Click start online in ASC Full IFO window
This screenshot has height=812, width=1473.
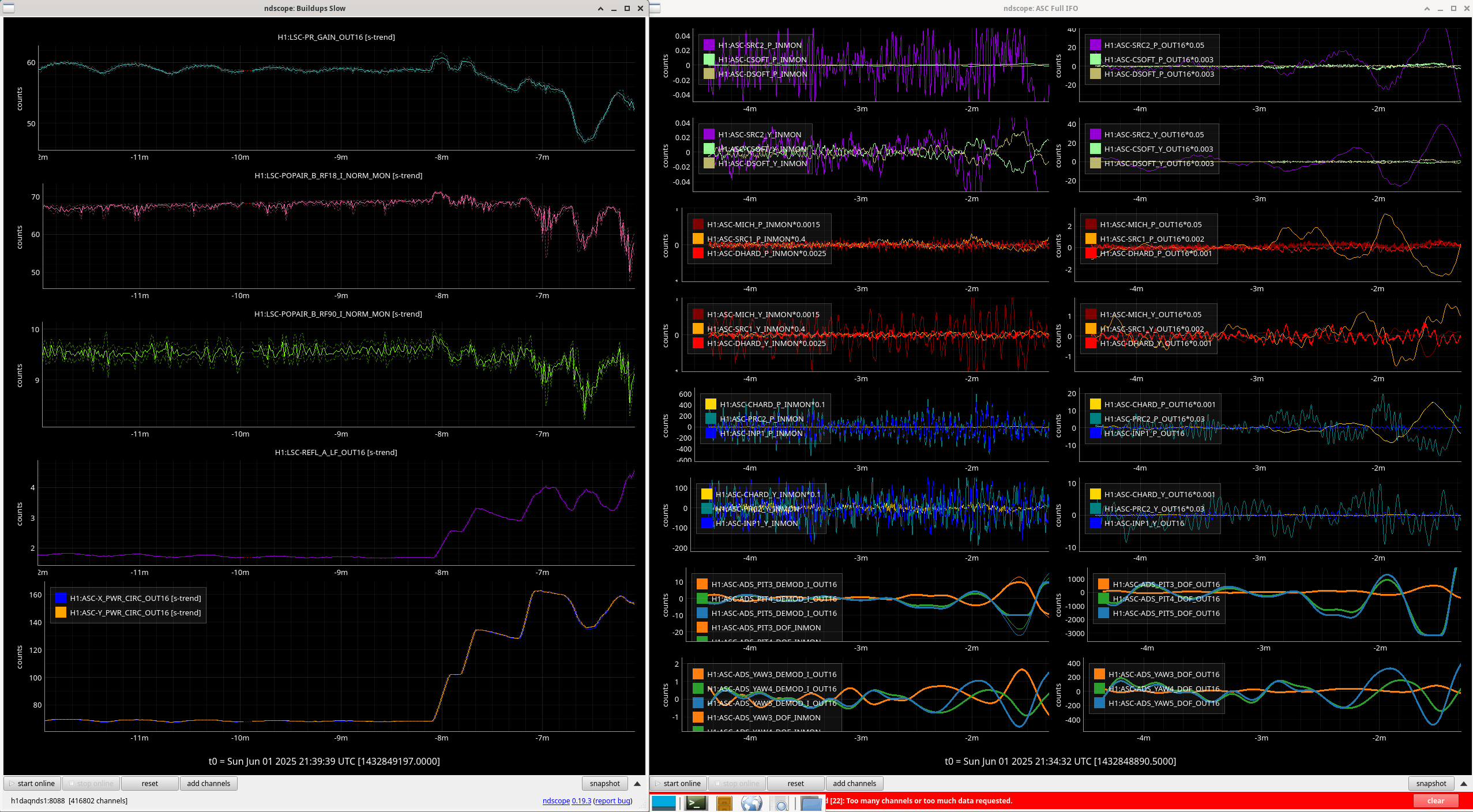pyautogui.click(x=678, y=783)
